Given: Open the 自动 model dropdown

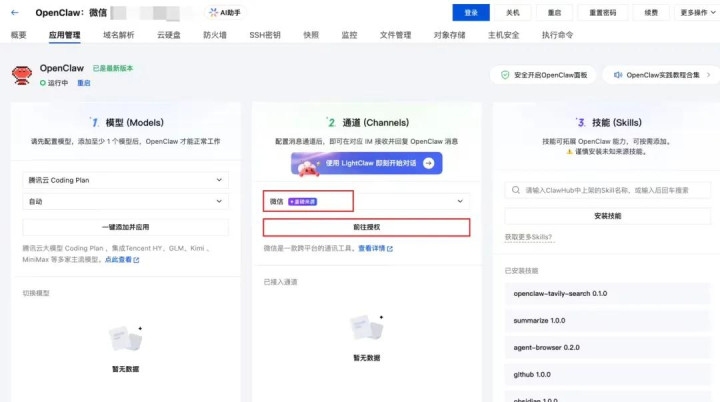Looking at the screenshot, I should (125, 201).
